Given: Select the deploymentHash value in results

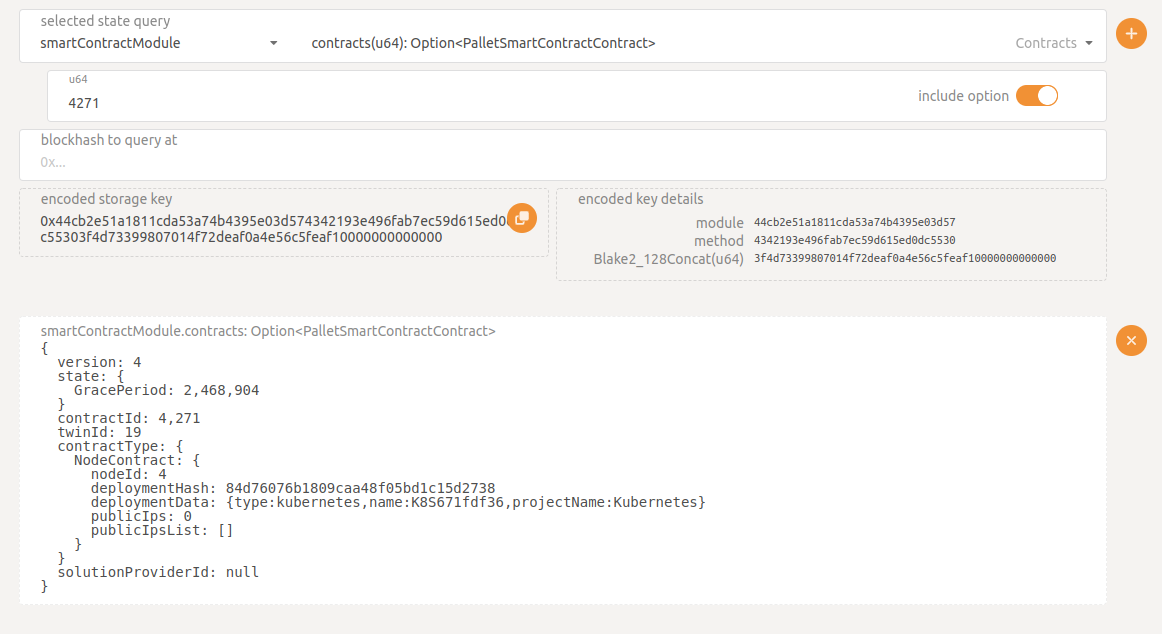Looking at the screenshot, I should (x=360, y=488).
